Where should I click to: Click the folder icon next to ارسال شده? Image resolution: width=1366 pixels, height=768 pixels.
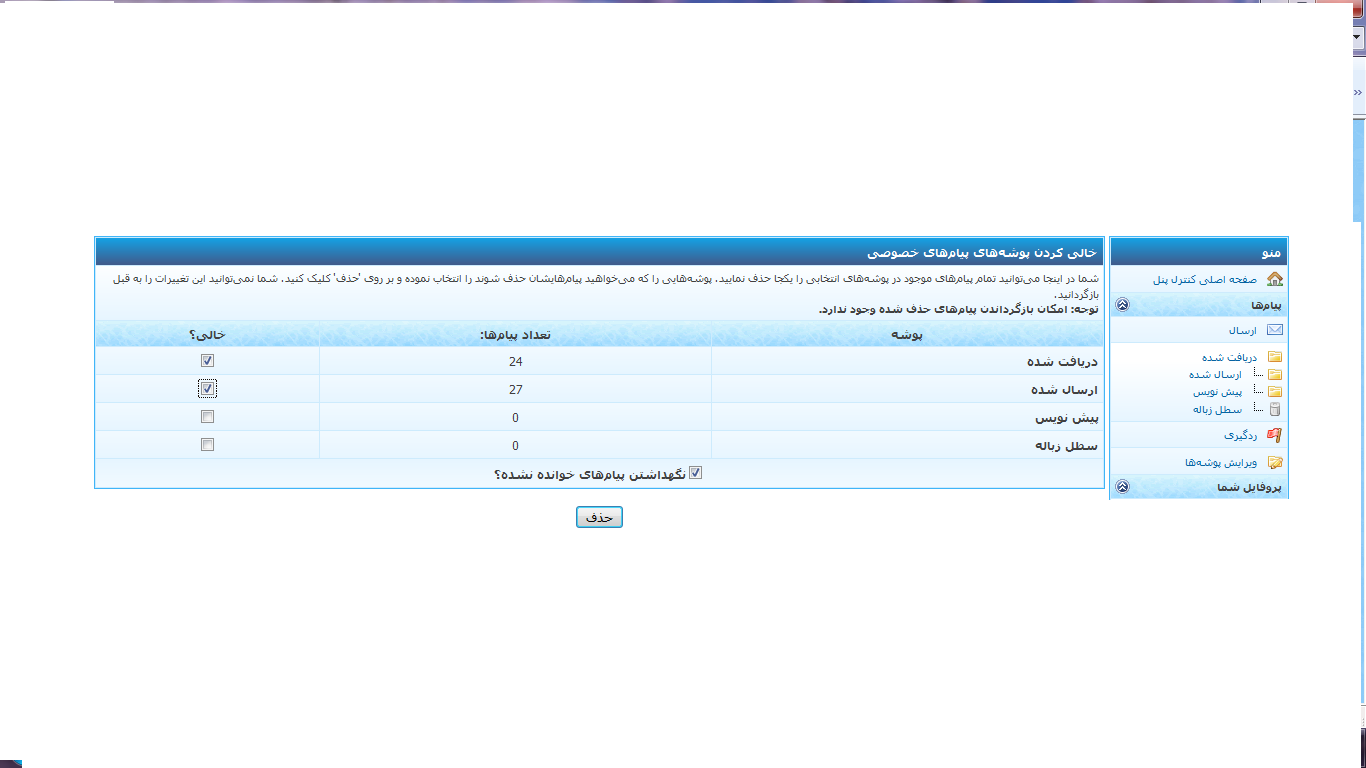(x=1274, y=375)
